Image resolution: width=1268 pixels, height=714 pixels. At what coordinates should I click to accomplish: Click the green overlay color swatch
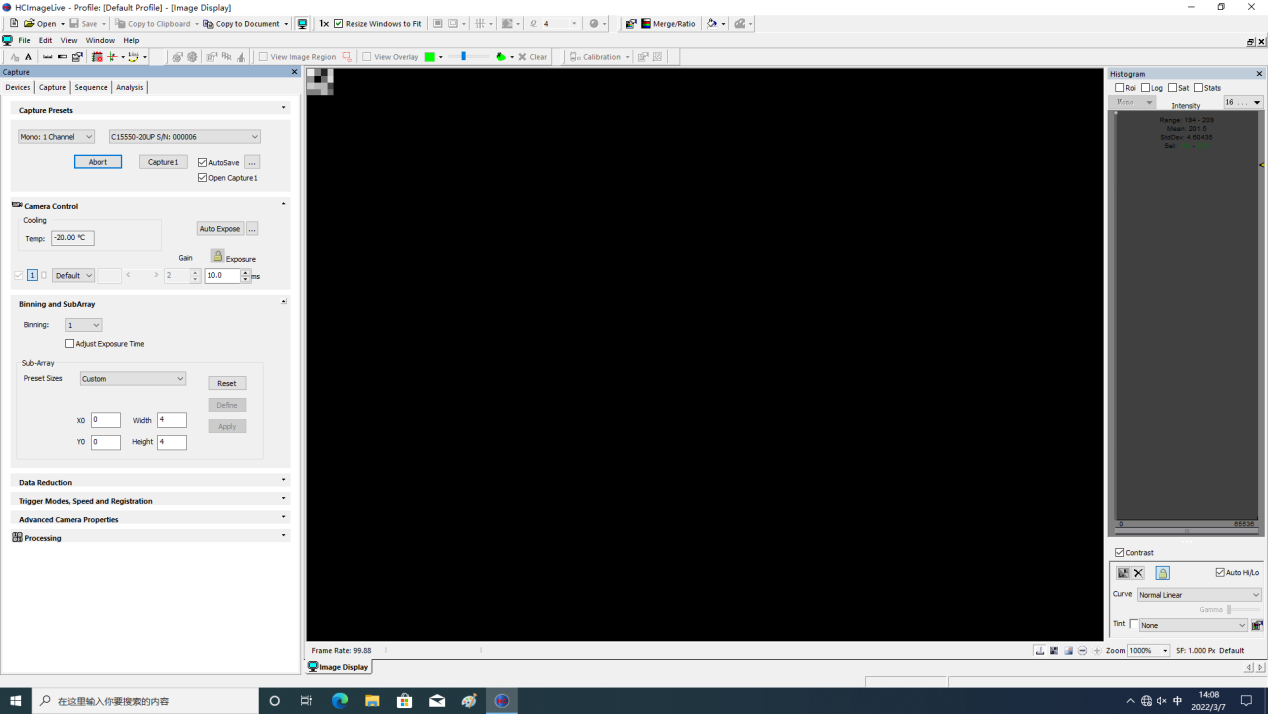pos(430,57)
